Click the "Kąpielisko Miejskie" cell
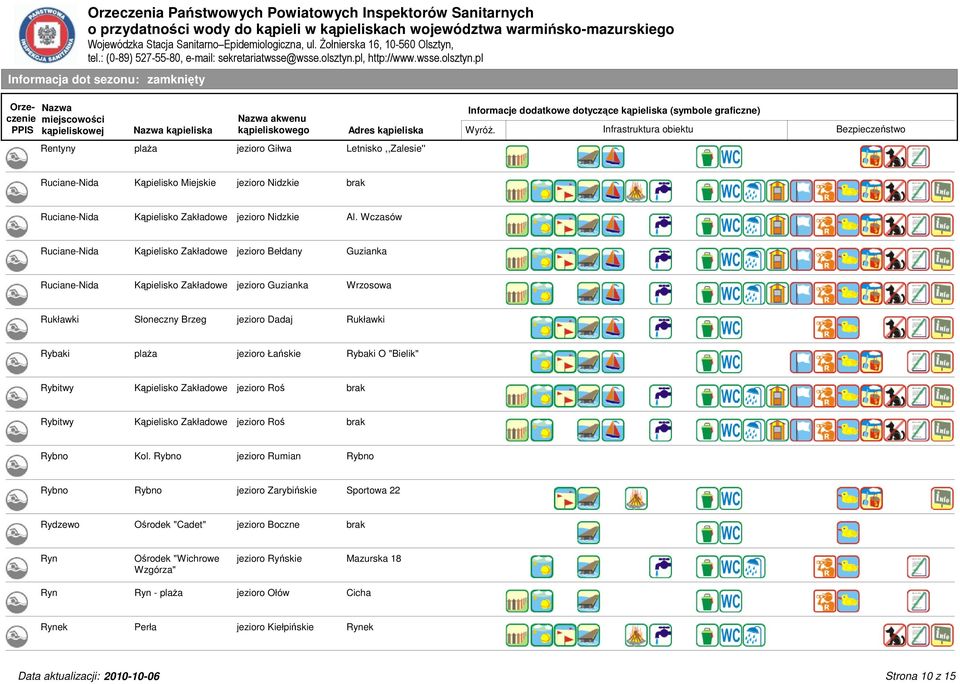 (175, 183)
